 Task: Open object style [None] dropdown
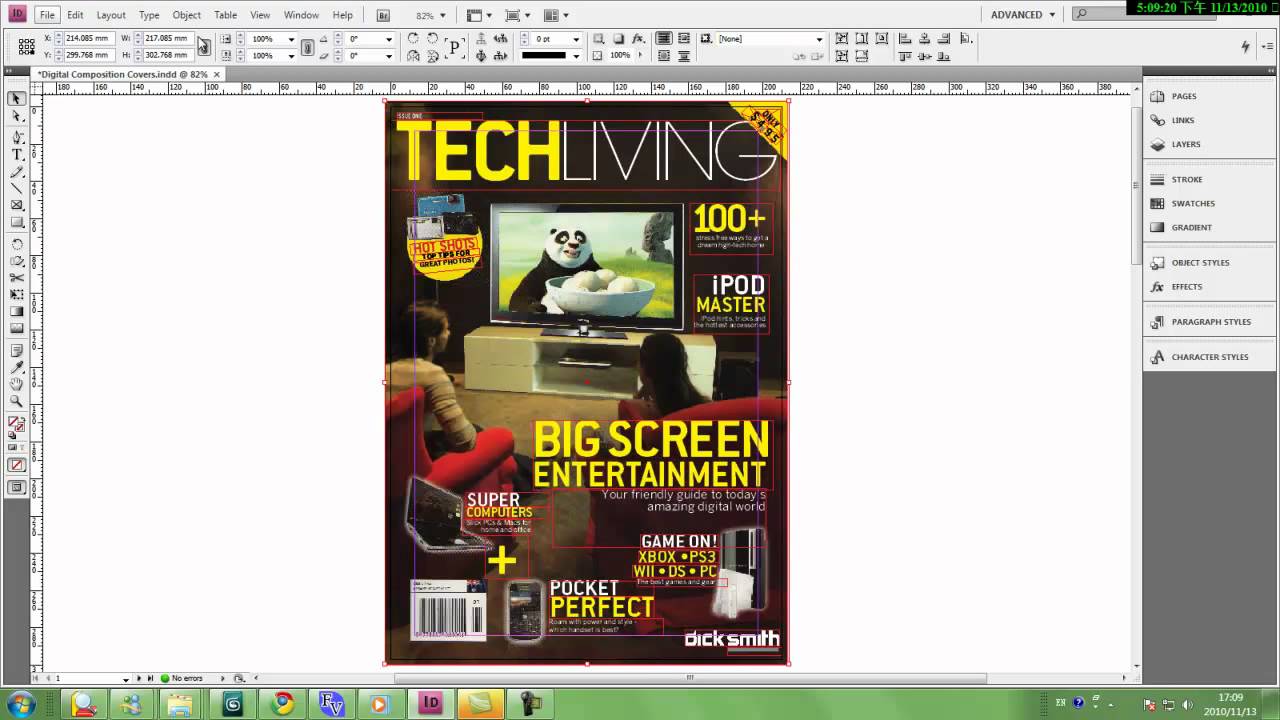pos(819,39)
